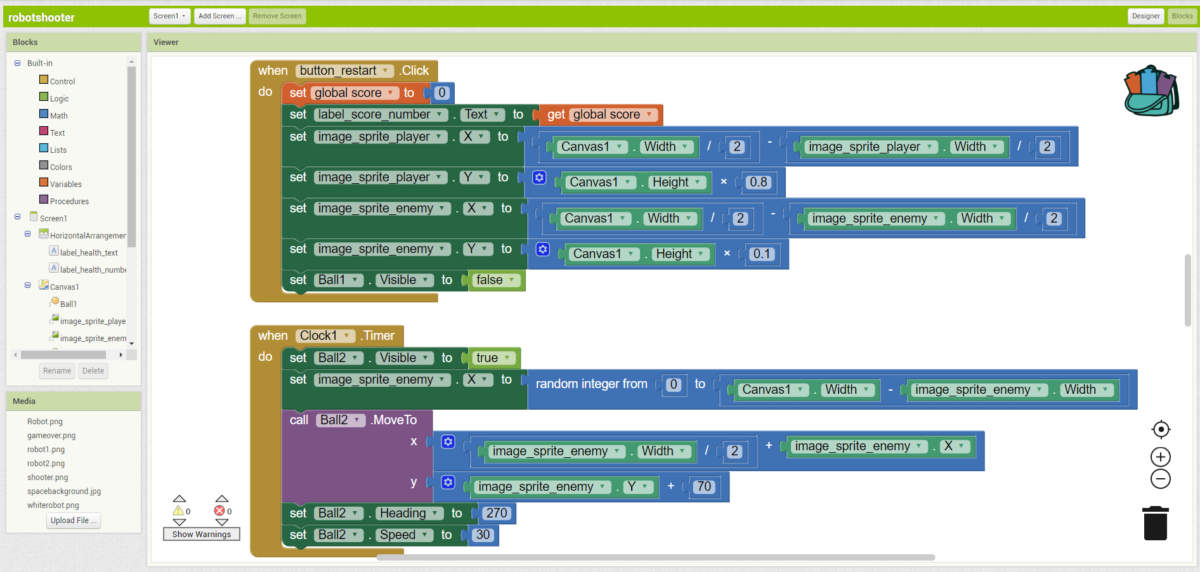The width and height of the screenshot is (1200, 572).
Task: Zoom out with the minus icon
Action: (1160, 478)
